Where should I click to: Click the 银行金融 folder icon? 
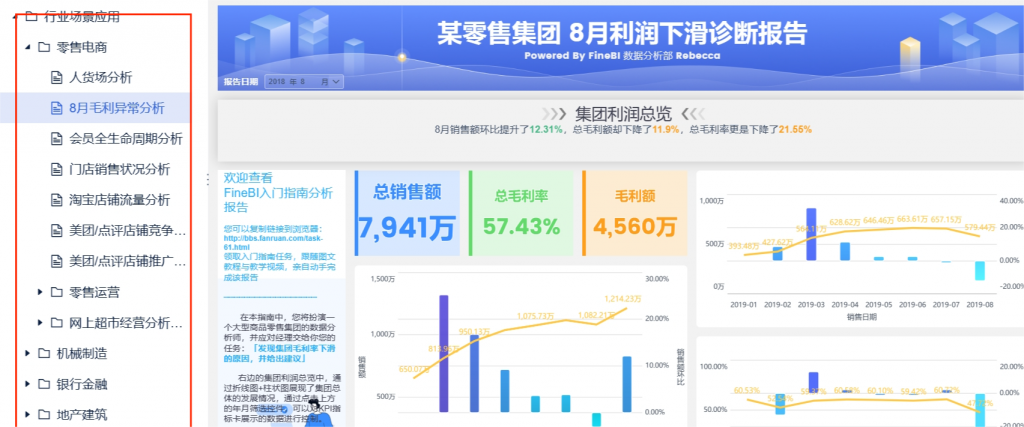(44, 384)
